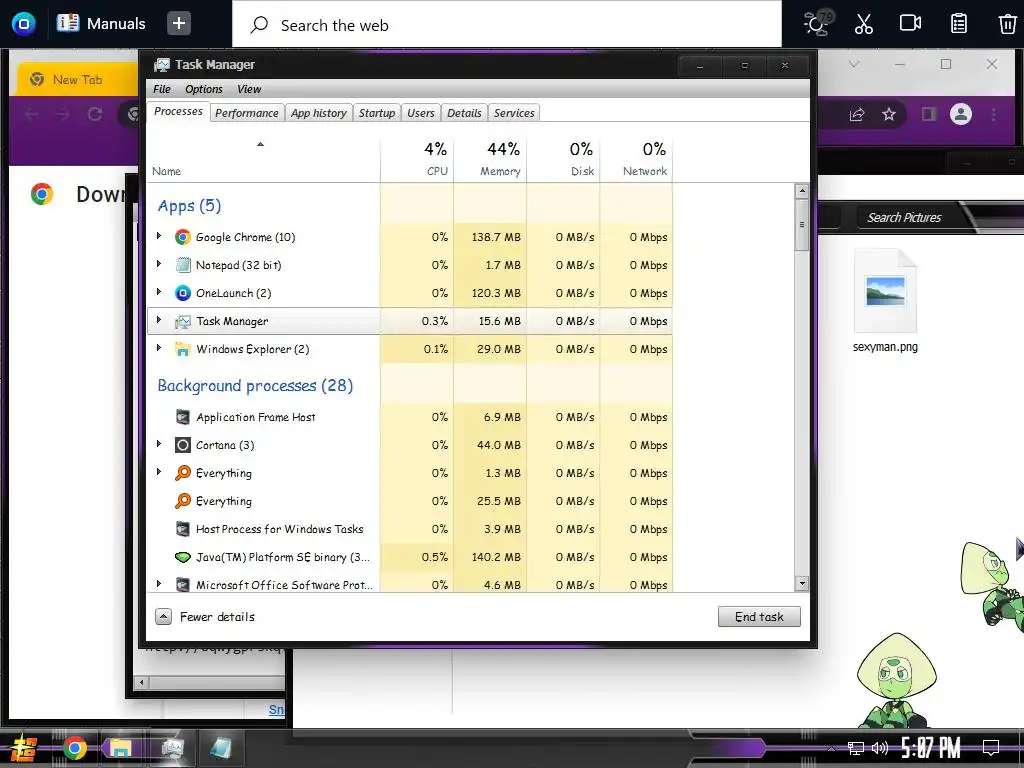Expand the Google Chrome process group
1024x768 pixels.
(159, 236)
